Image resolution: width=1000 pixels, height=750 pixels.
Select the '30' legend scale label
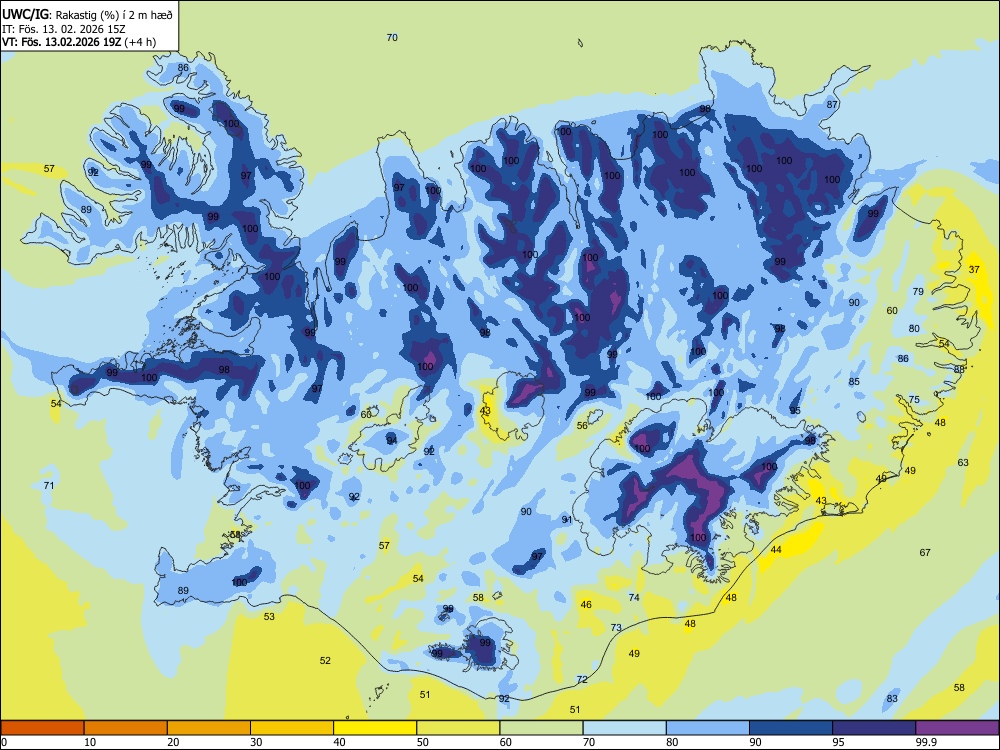coord(256,742)
